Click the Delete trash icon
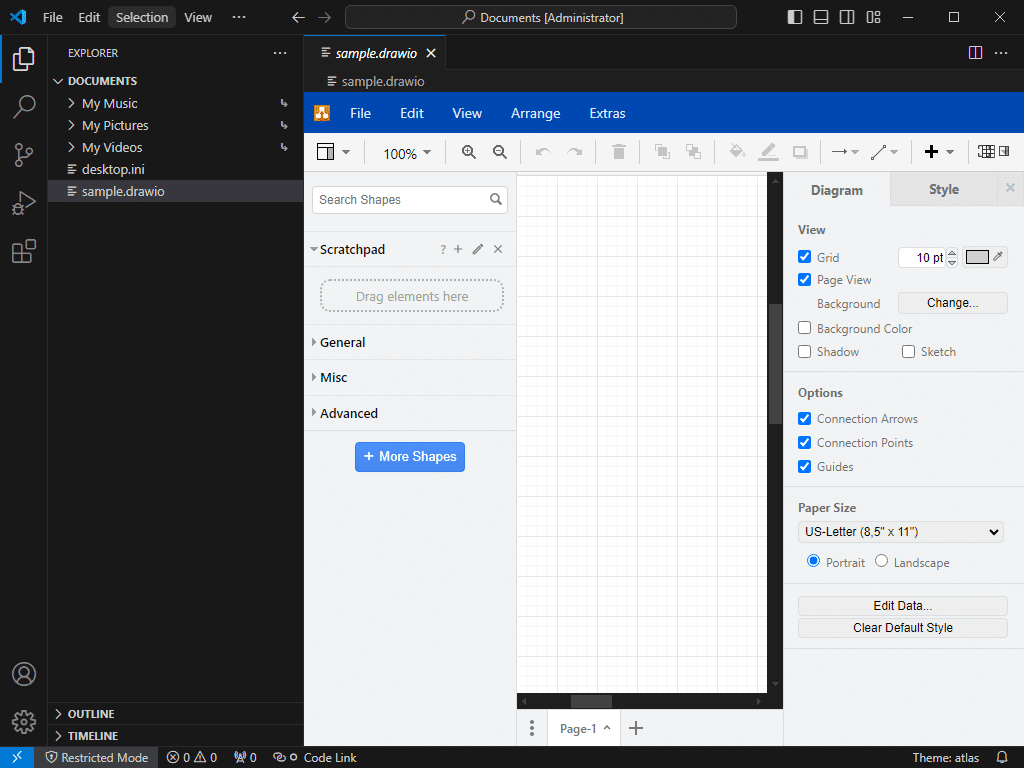The width and height of the screenshot is (1024, 768). [618, 152]
